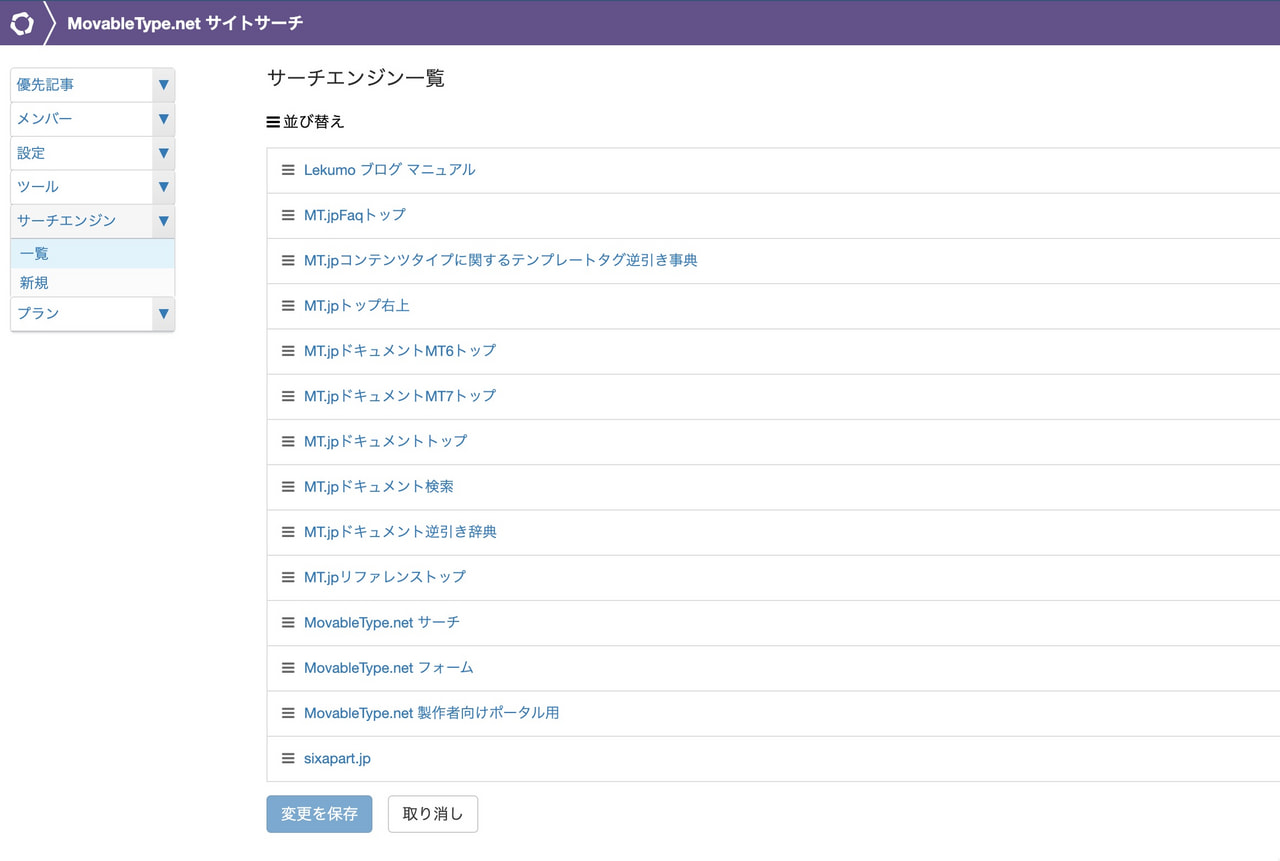Click the 変更を保存 button

[319, 814]
